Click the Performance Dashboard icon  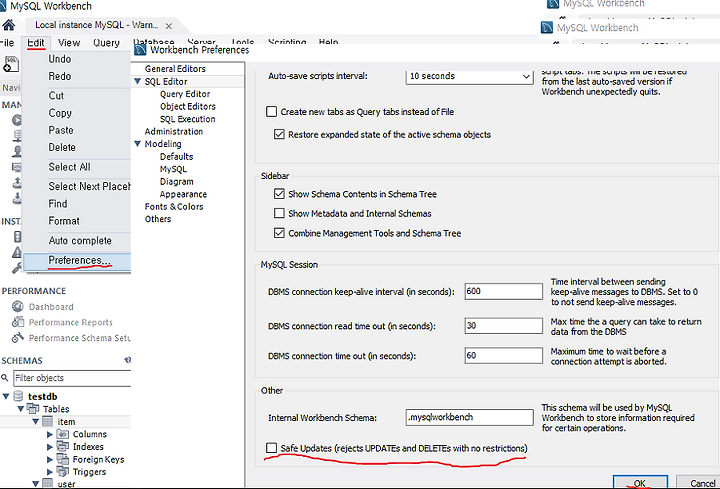tap(17, 306)
